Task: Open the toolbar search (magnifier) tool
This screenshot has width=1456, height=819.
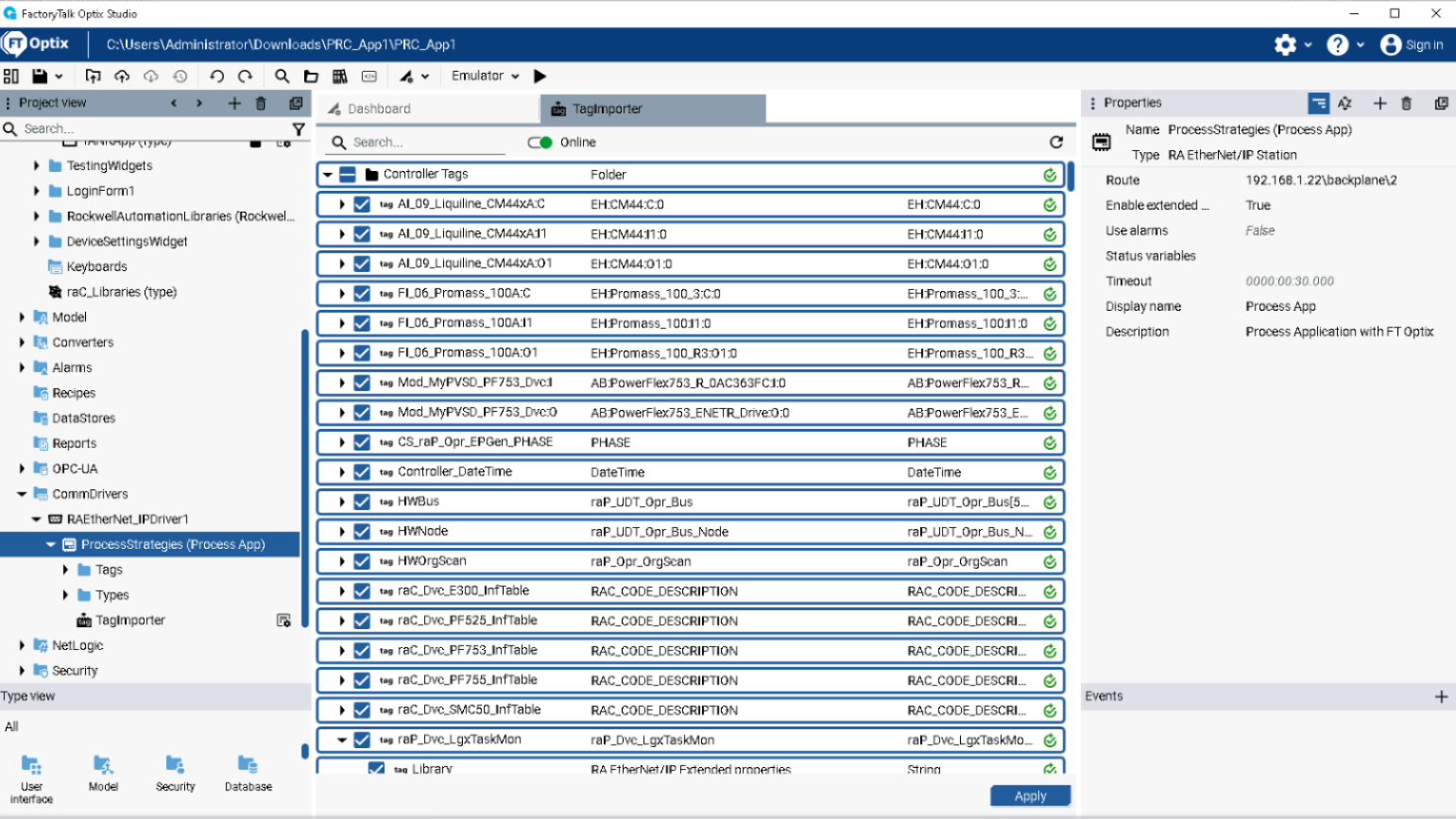Action: (282, 77)
